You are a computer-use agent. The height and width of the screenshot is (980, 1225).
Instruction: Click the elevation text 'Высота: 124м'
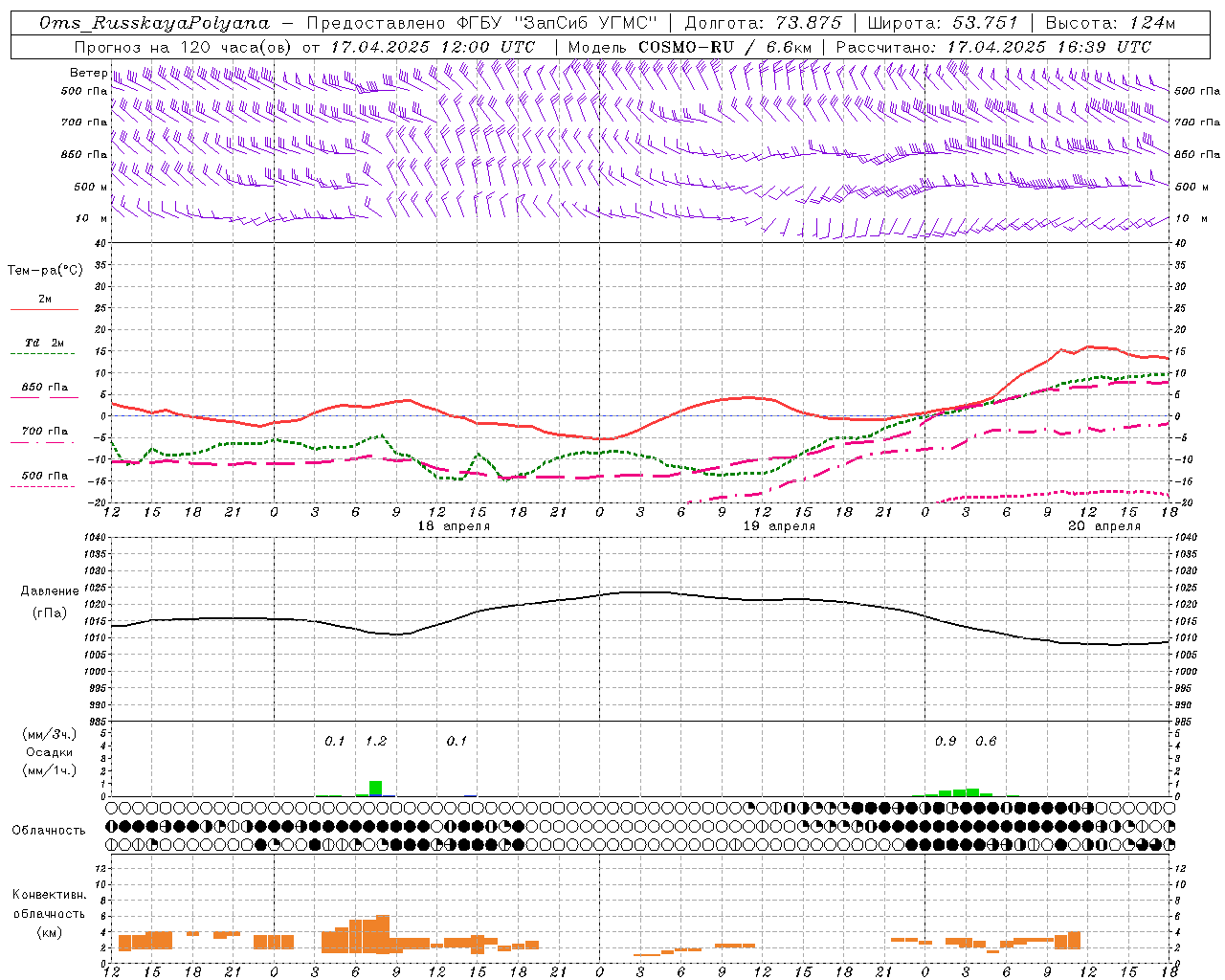[1110, 23]
